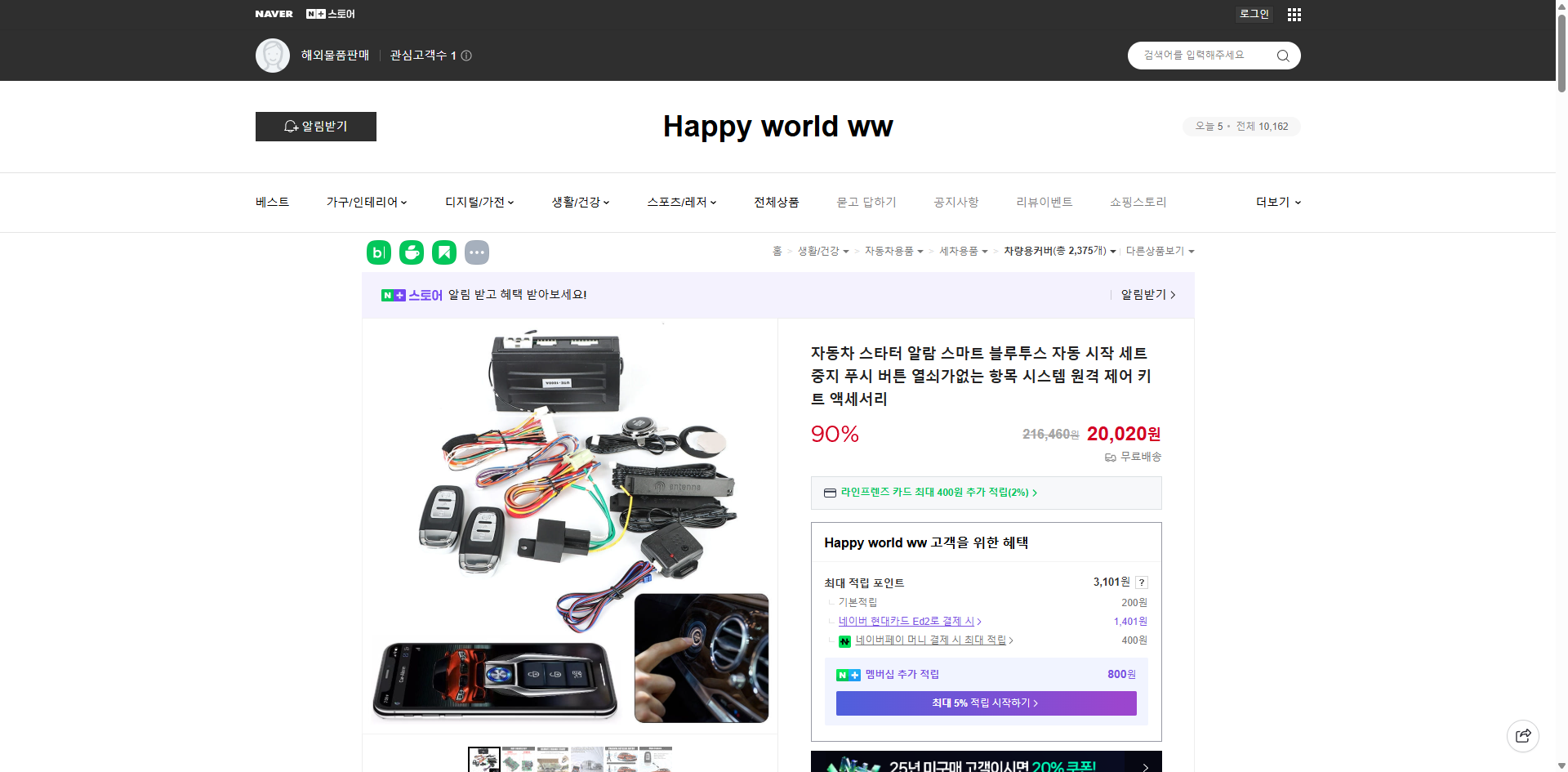Select the 묻고 답하기 menu item
Viewport: 1568px width, 772px height.
866,202
